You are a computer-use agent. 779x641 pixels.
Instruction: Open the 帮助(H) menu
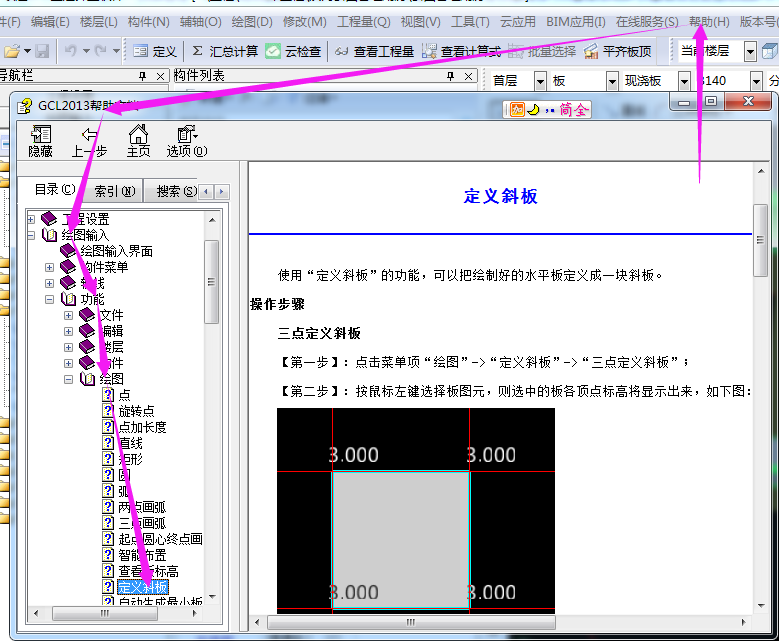[x=708, y=21]
